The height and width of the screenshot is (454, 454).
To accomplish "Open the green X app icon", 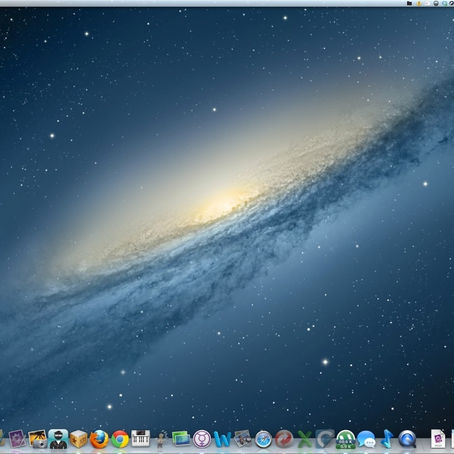I will tap(304, 439).
